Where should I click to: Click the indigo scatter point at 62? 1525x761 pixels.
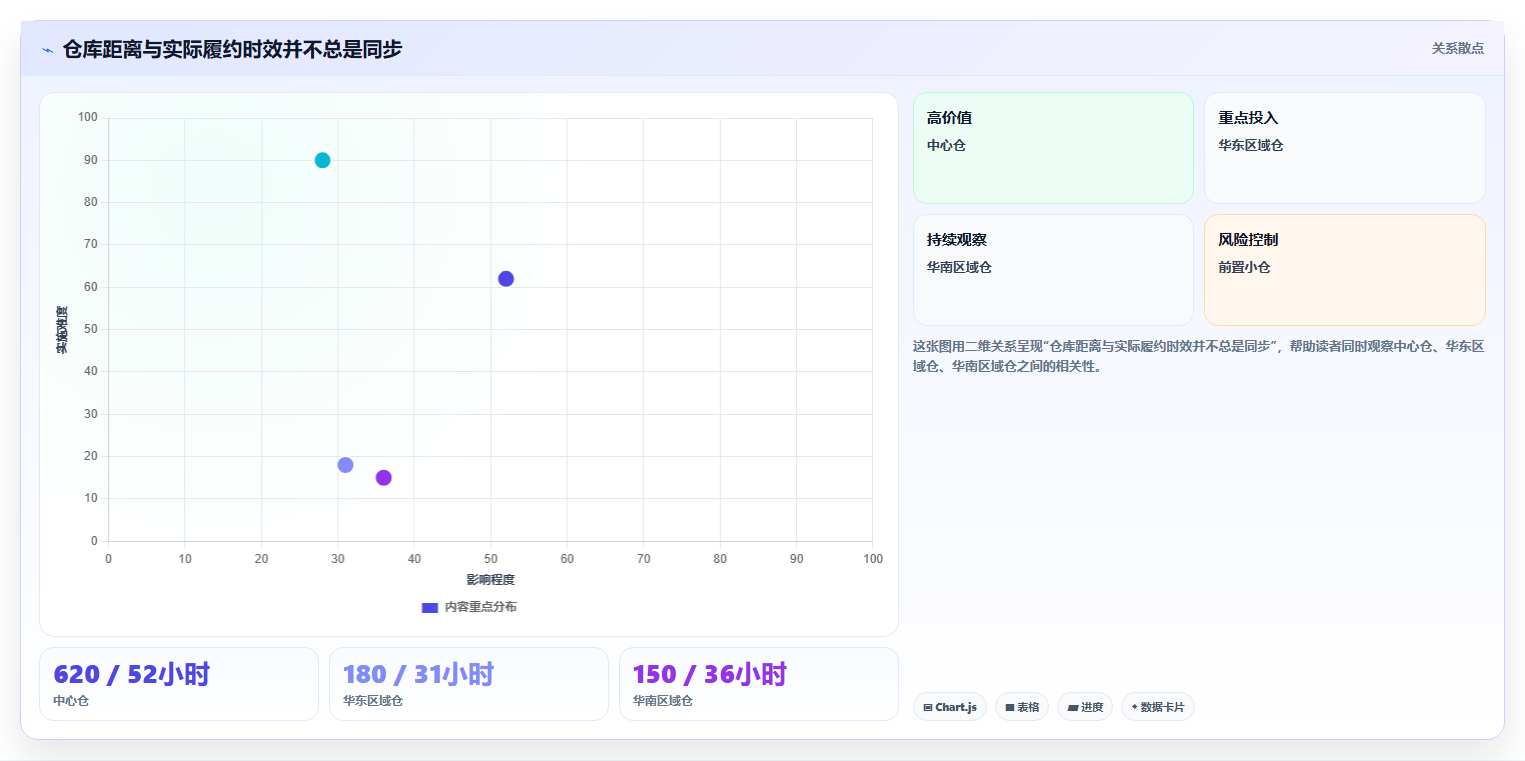(x=506, y=279)
